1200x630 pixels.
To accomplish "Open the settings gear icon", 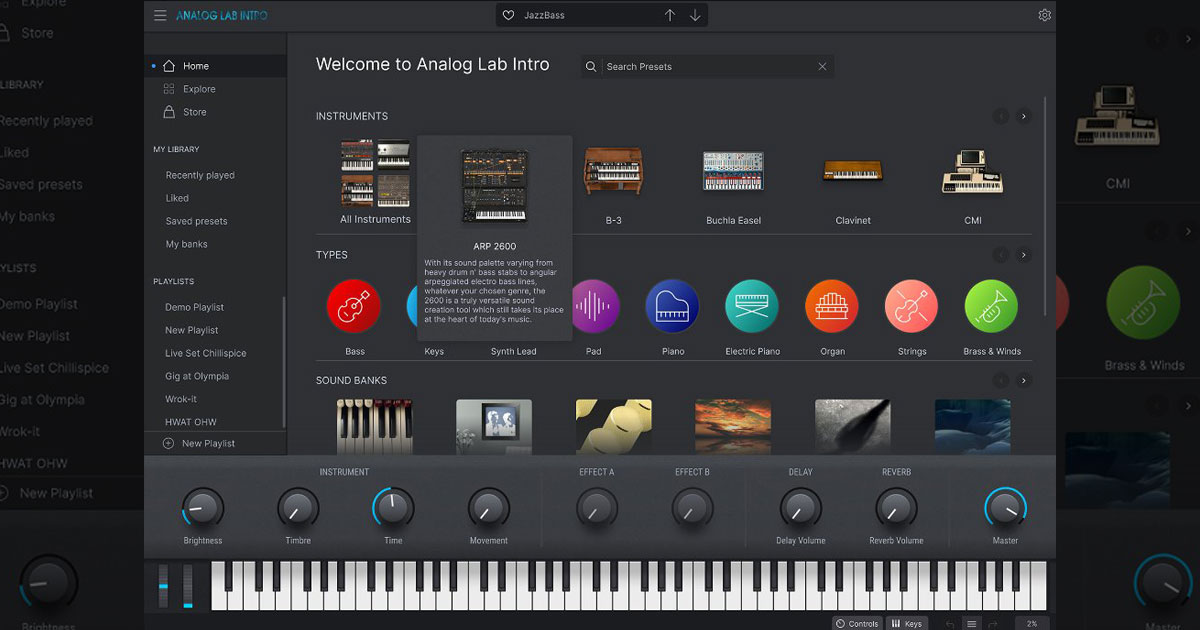I will coord(1044,15).
